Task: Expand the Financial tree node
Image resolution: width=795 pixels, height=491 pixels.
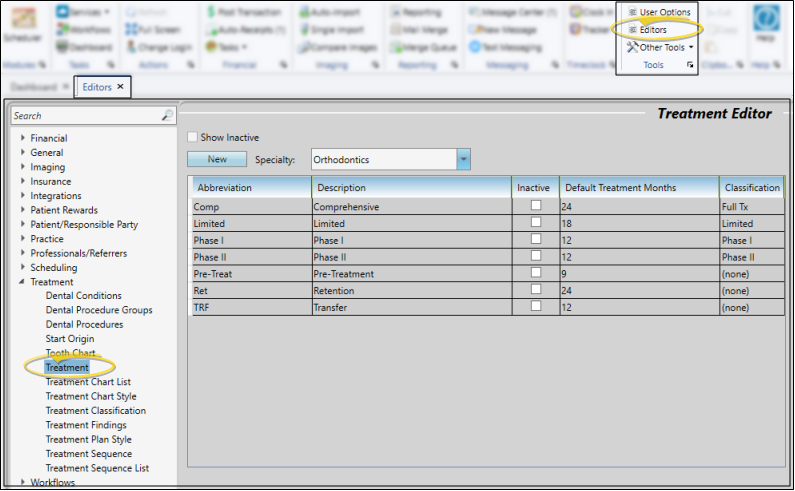Action: point(22,138)
